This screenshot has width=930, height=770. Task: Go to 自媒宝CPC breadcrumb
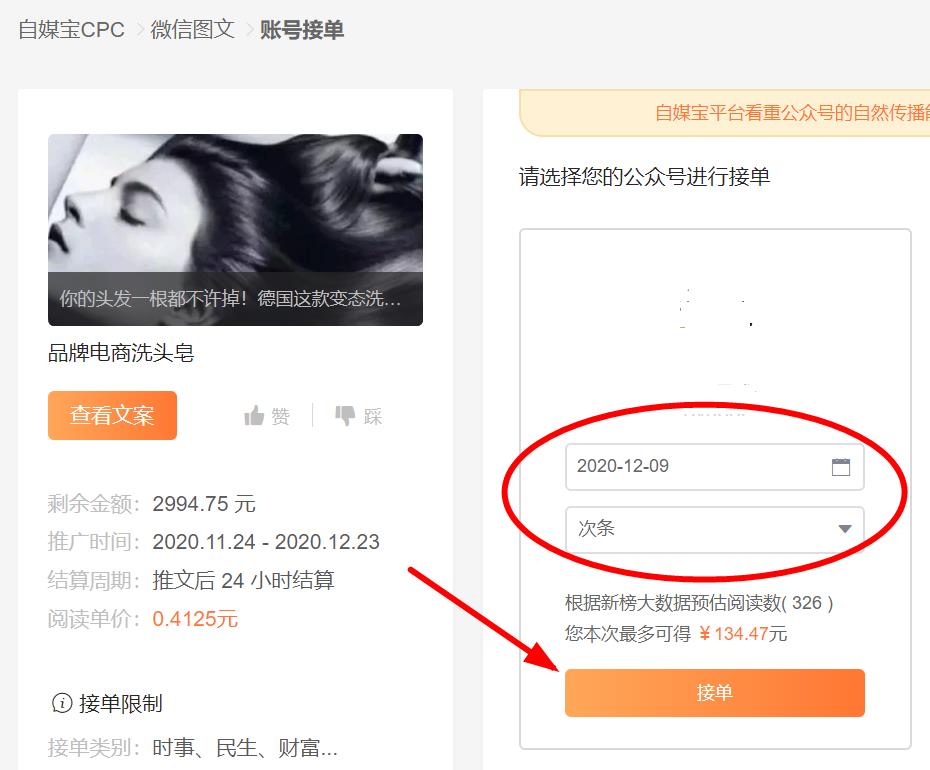71,30
